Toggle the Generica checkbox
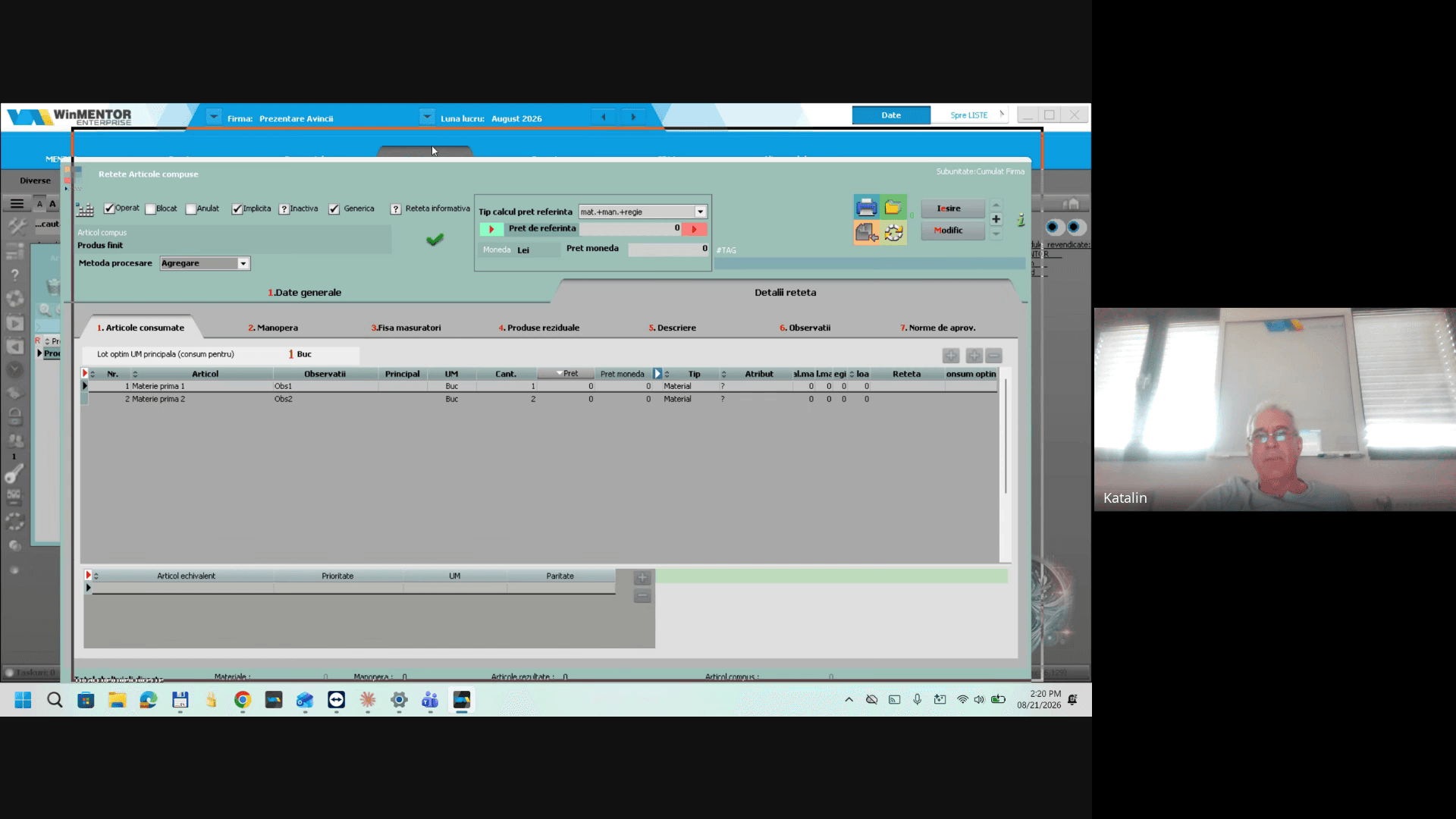 334,209
